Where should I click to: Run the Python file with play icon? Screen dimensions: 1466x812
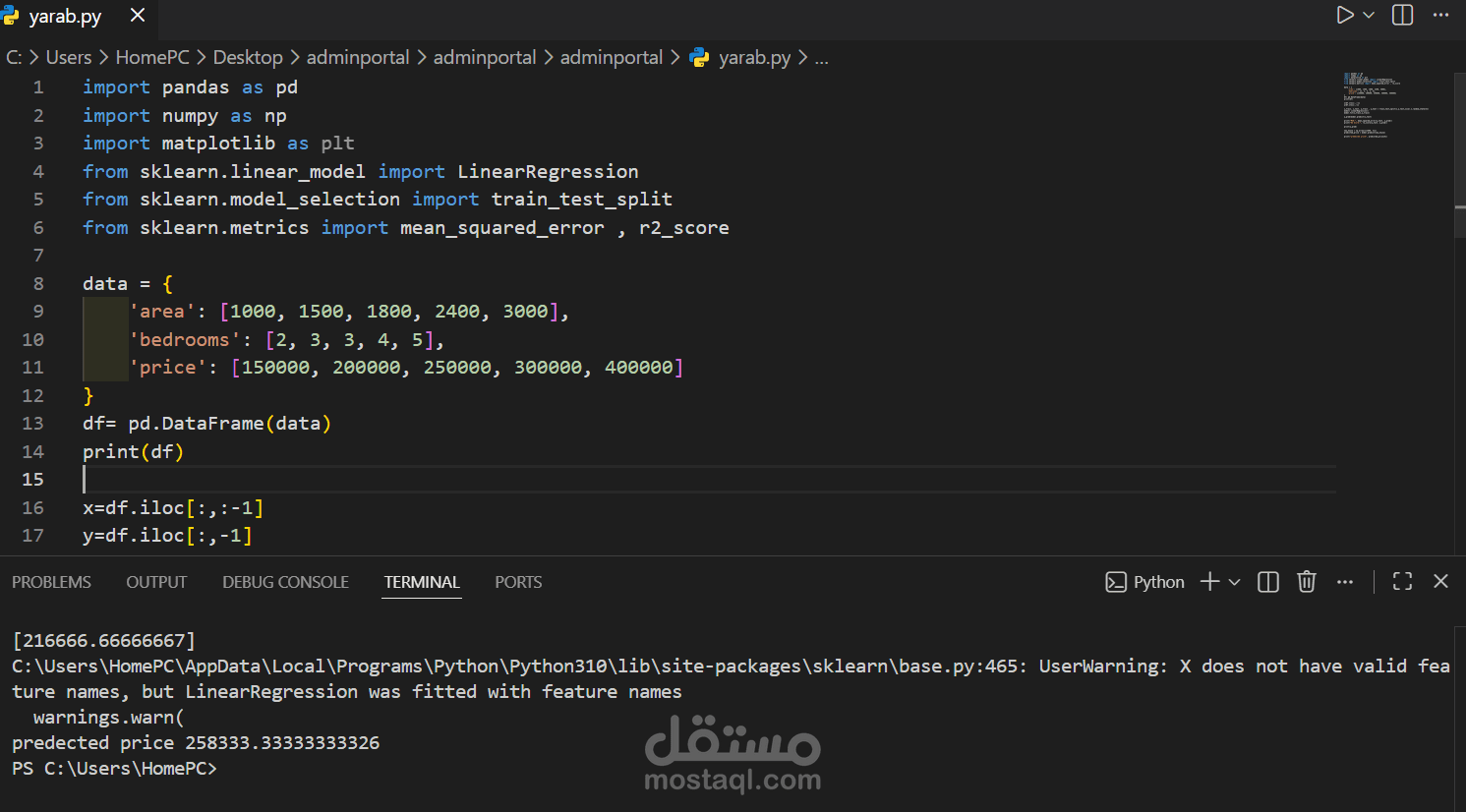click(x=1345, y=15)
